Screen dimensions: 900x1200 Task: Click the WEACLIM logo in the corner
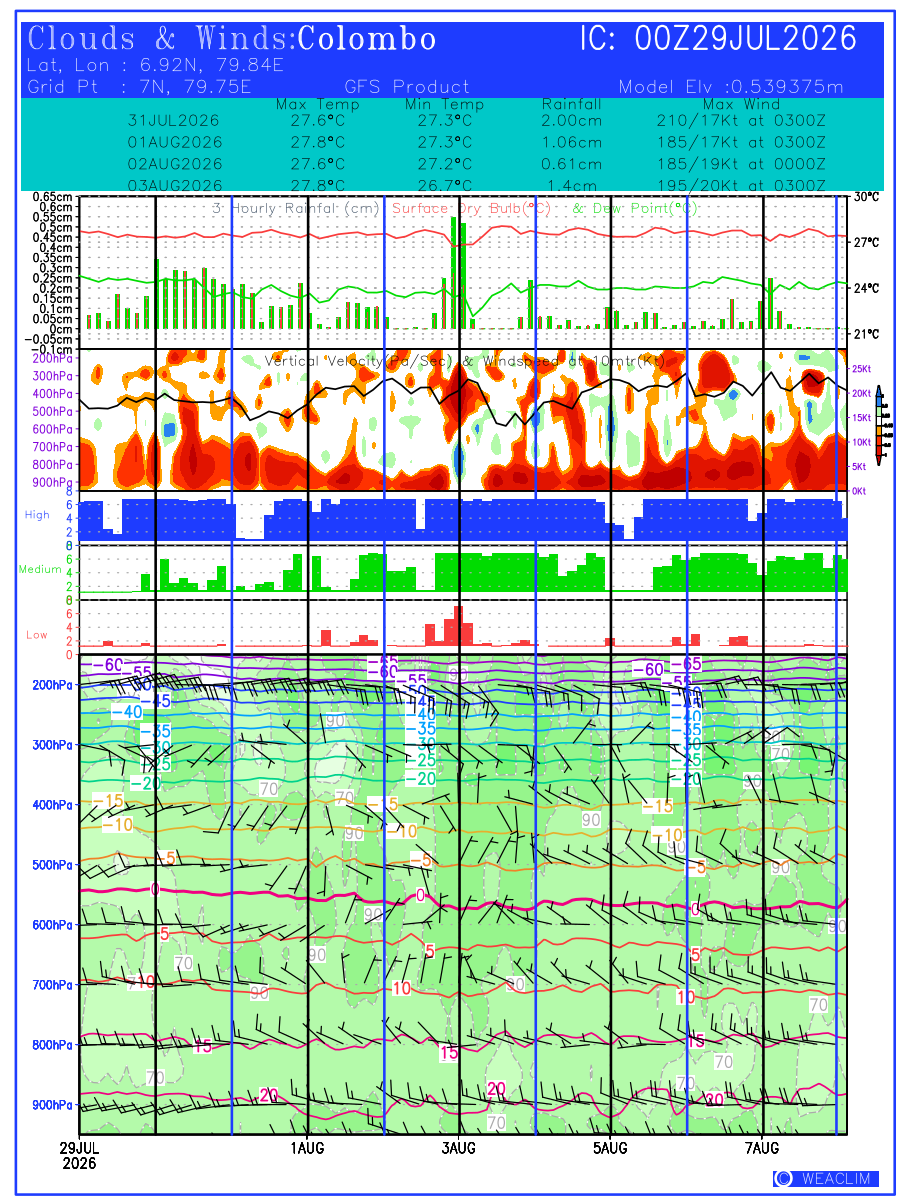click(x=826, y=1178)
